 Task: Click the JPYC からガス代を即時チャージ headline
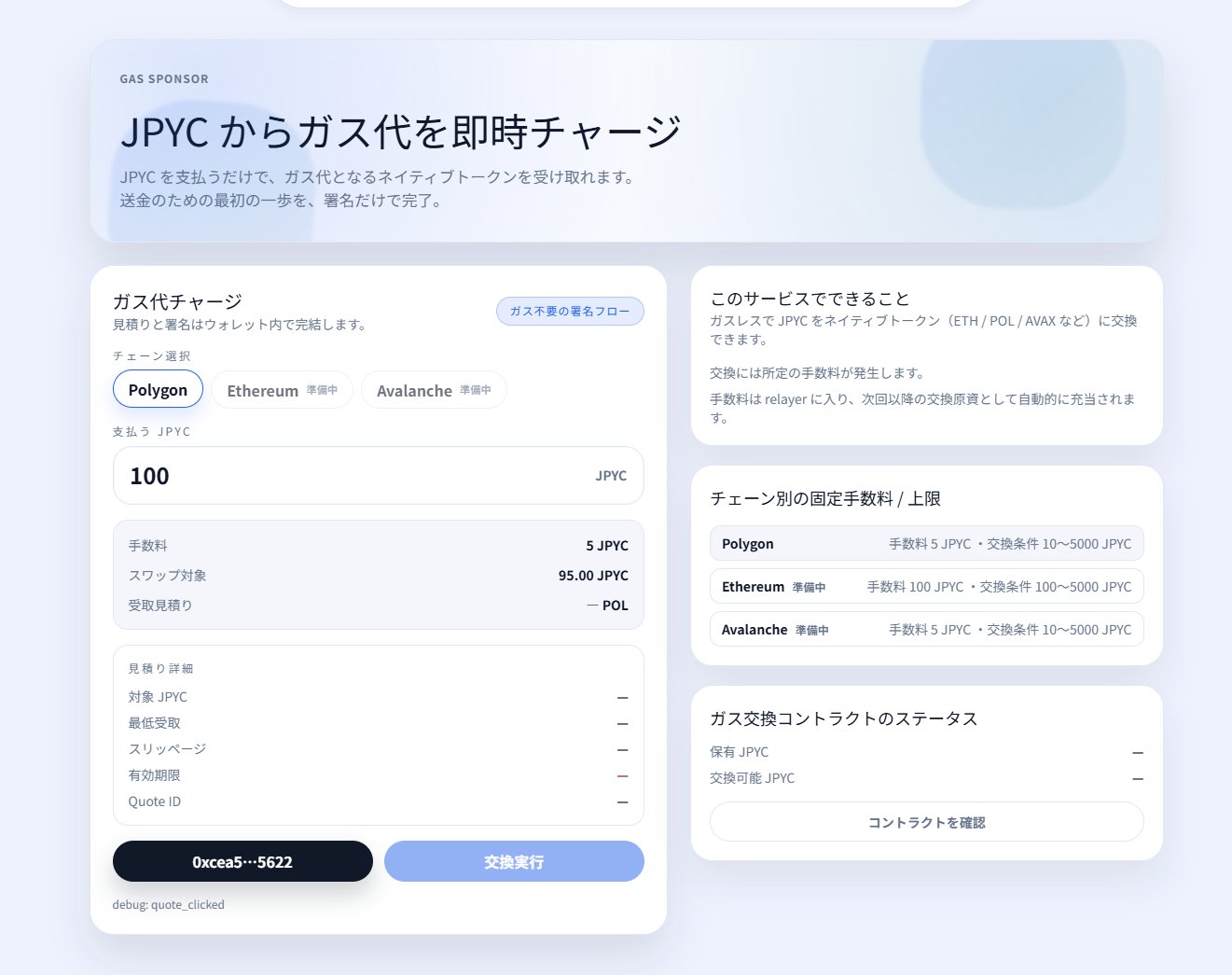(401, 132)
